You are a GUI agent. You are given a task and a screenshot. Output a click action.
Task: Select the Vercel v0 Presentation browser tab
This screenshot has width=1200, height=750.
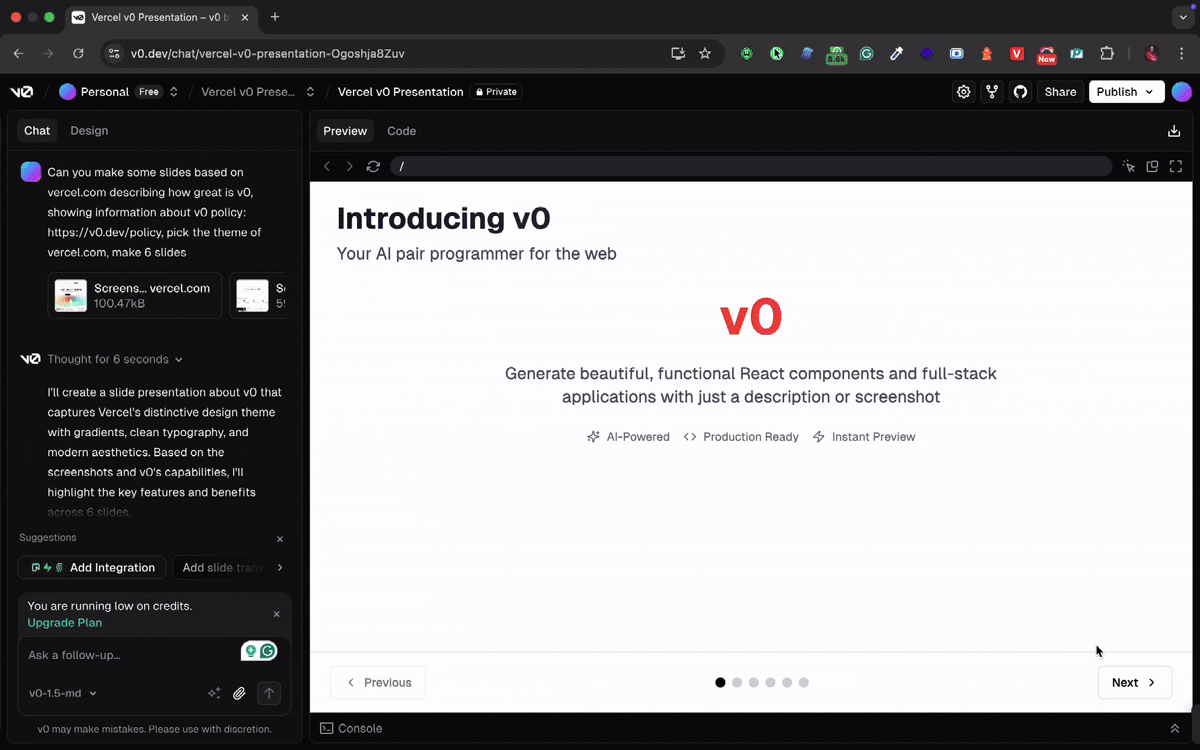[160, 17]
